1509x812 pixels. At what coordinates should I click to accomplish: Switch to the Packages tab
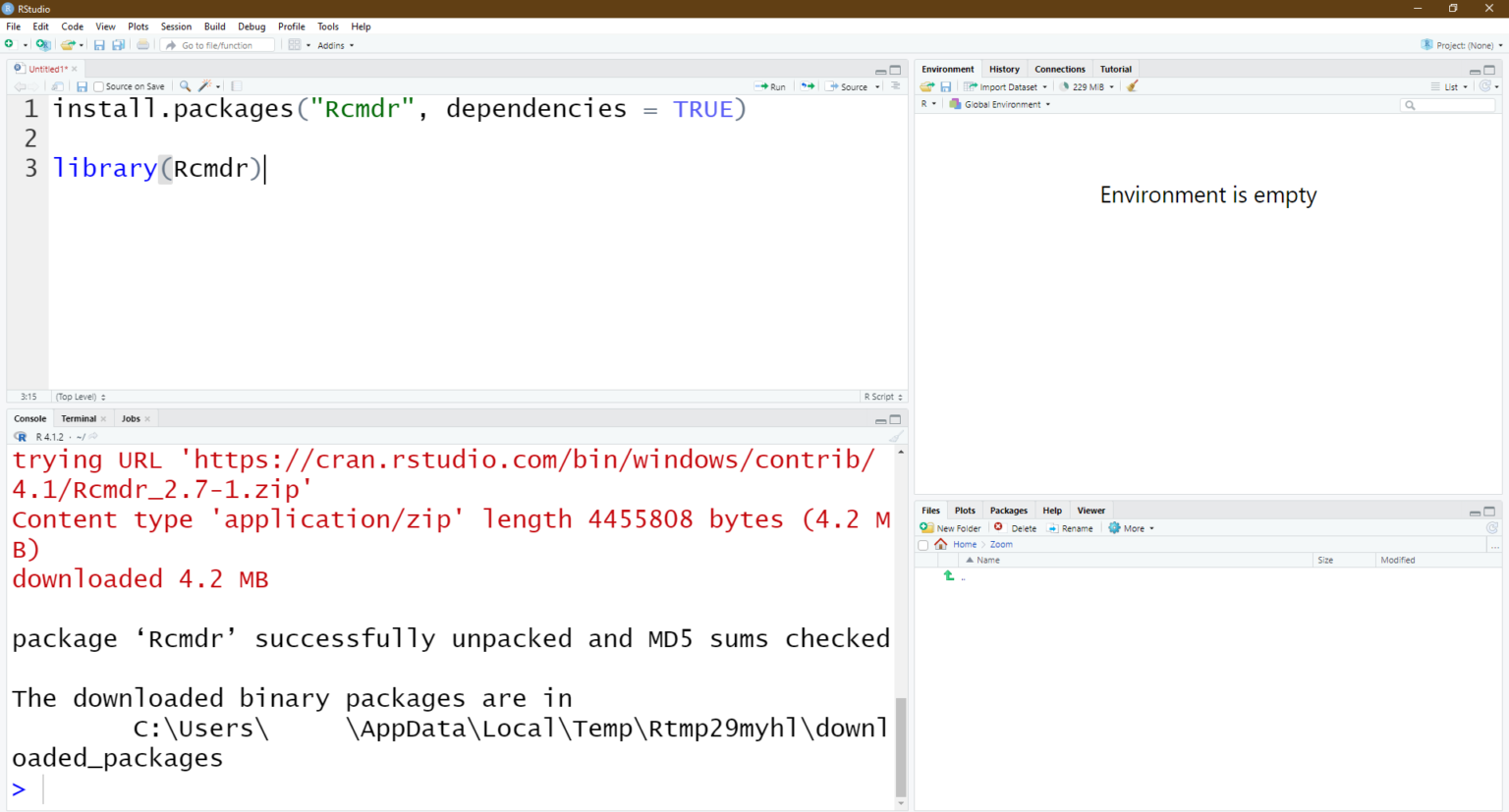tap(1008, 511)
